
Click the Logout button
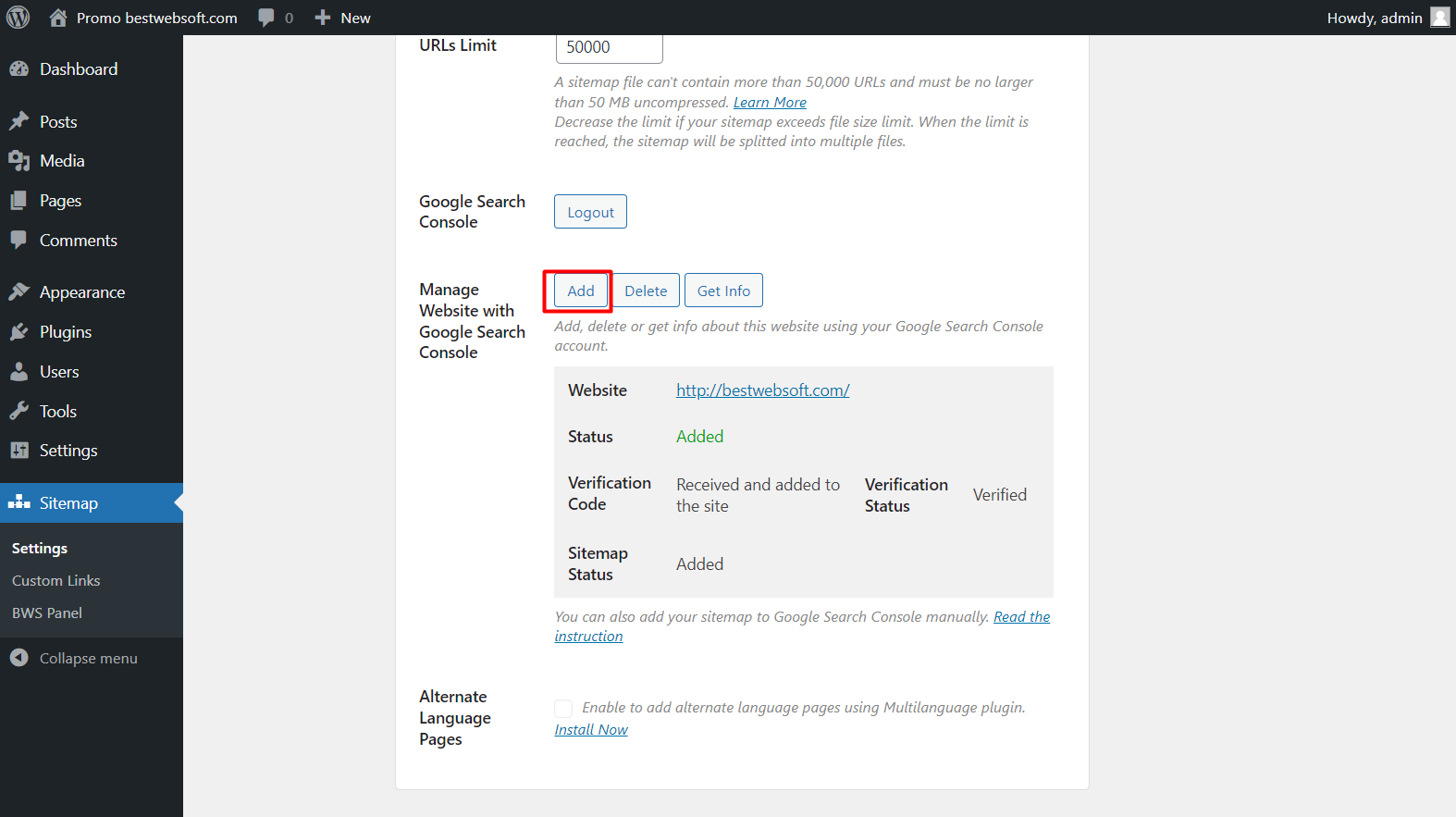(590, 212)
